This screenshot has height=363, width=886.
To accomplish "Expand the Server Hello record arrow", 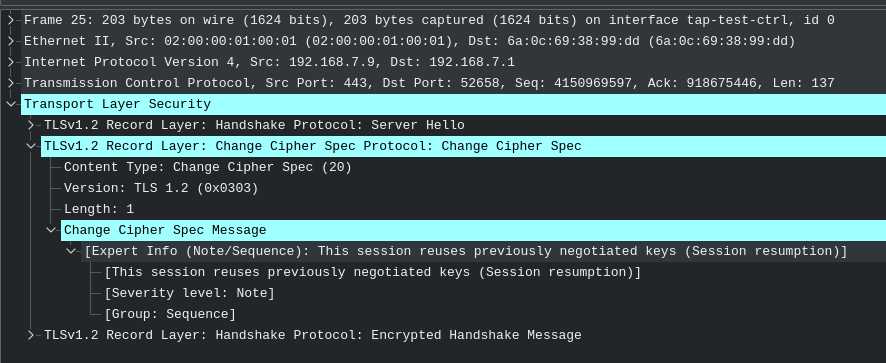I will (x=31, y=125).
